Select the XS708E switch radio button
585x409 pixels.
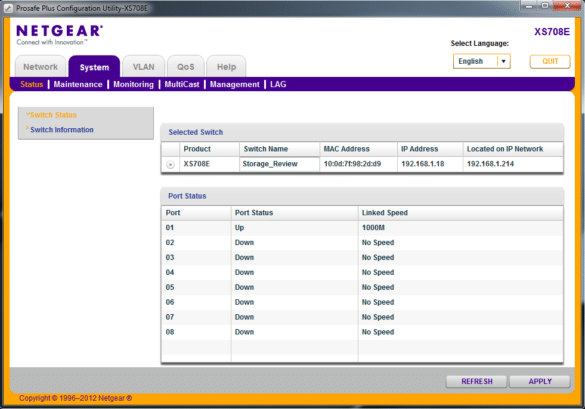[171, 164]
